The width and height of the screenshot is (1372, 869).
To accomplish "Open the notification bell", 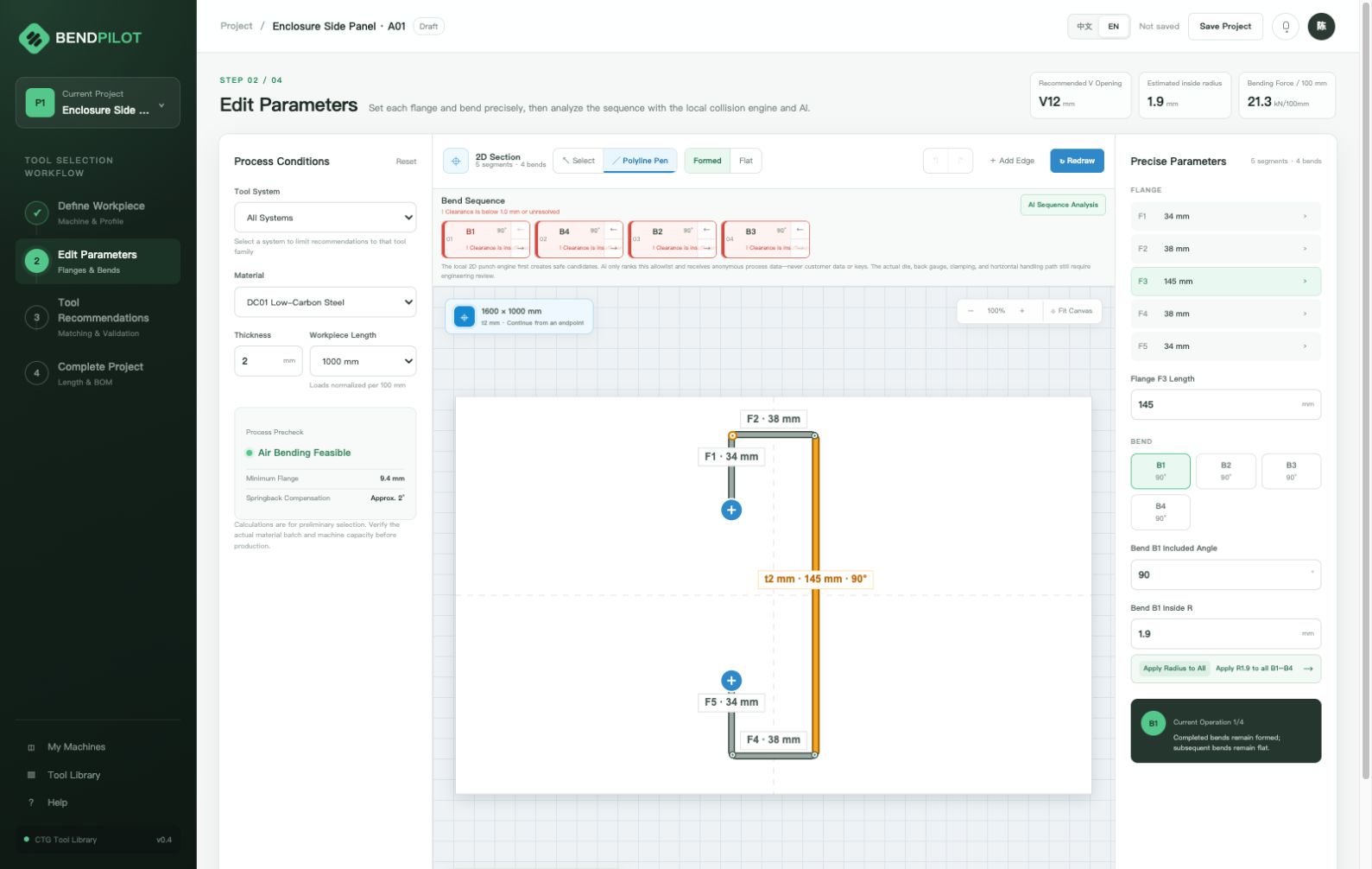I will pyautogui.click(x=1286, y=27).
